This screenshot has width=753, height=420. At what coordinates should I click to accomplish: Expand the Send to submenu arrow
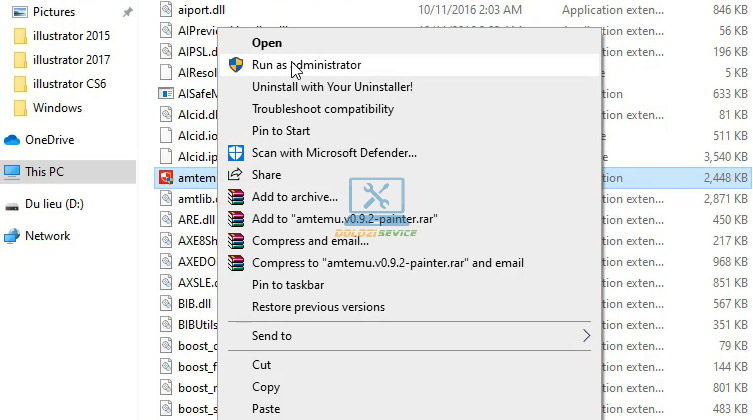[586, 336]
